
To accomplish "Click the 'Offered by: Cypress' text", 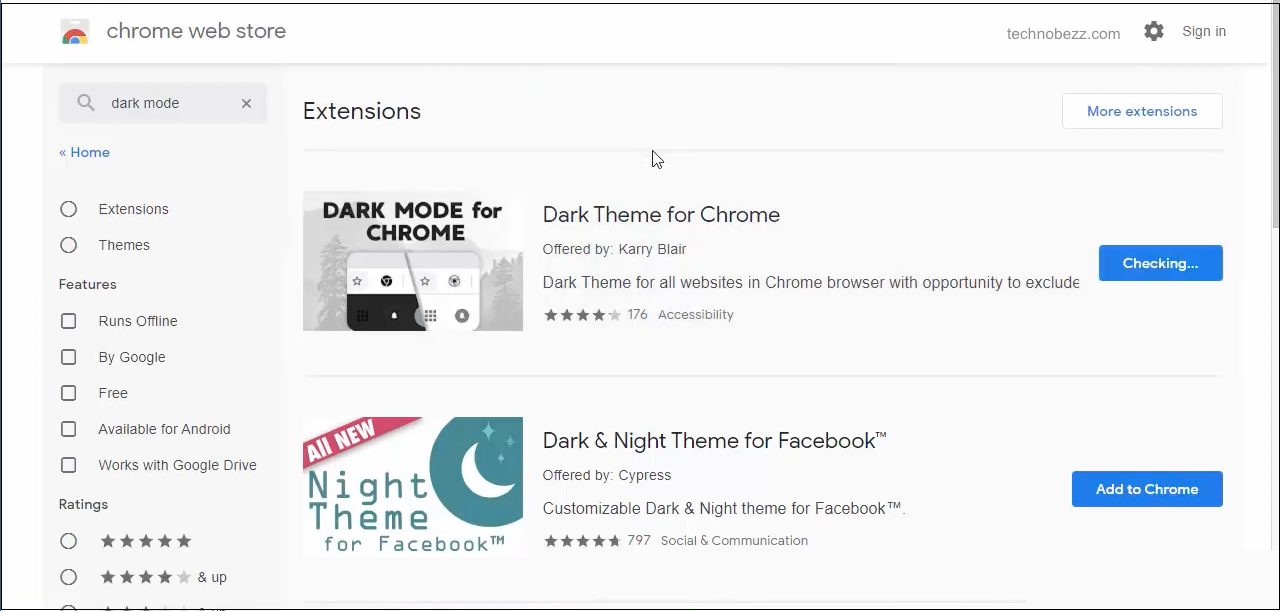I will click(607, 475).
